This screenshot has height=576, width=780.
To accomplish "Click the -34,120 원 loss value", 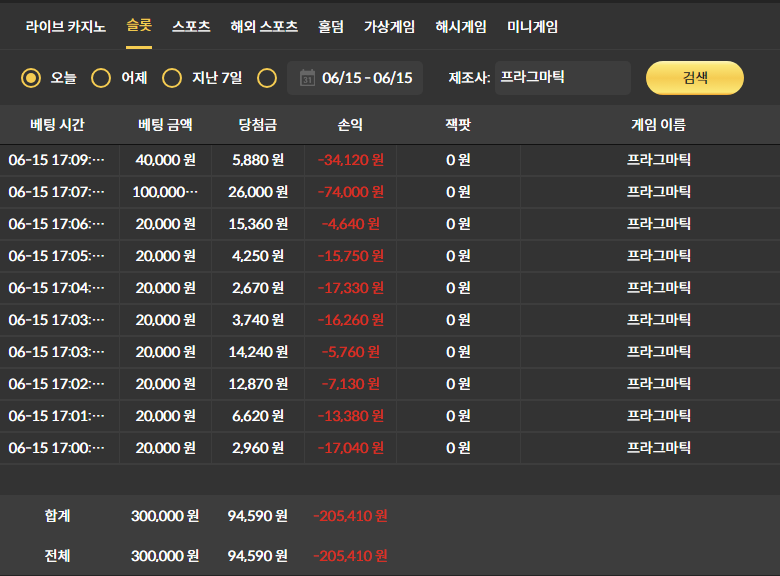I will (x=350, y=160).
